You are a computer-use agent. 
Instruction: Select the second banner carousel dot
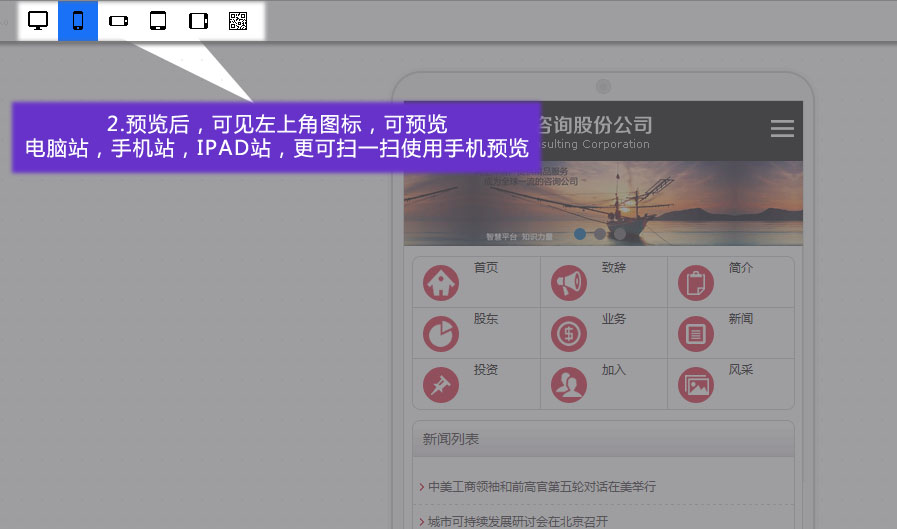[599, 234]
